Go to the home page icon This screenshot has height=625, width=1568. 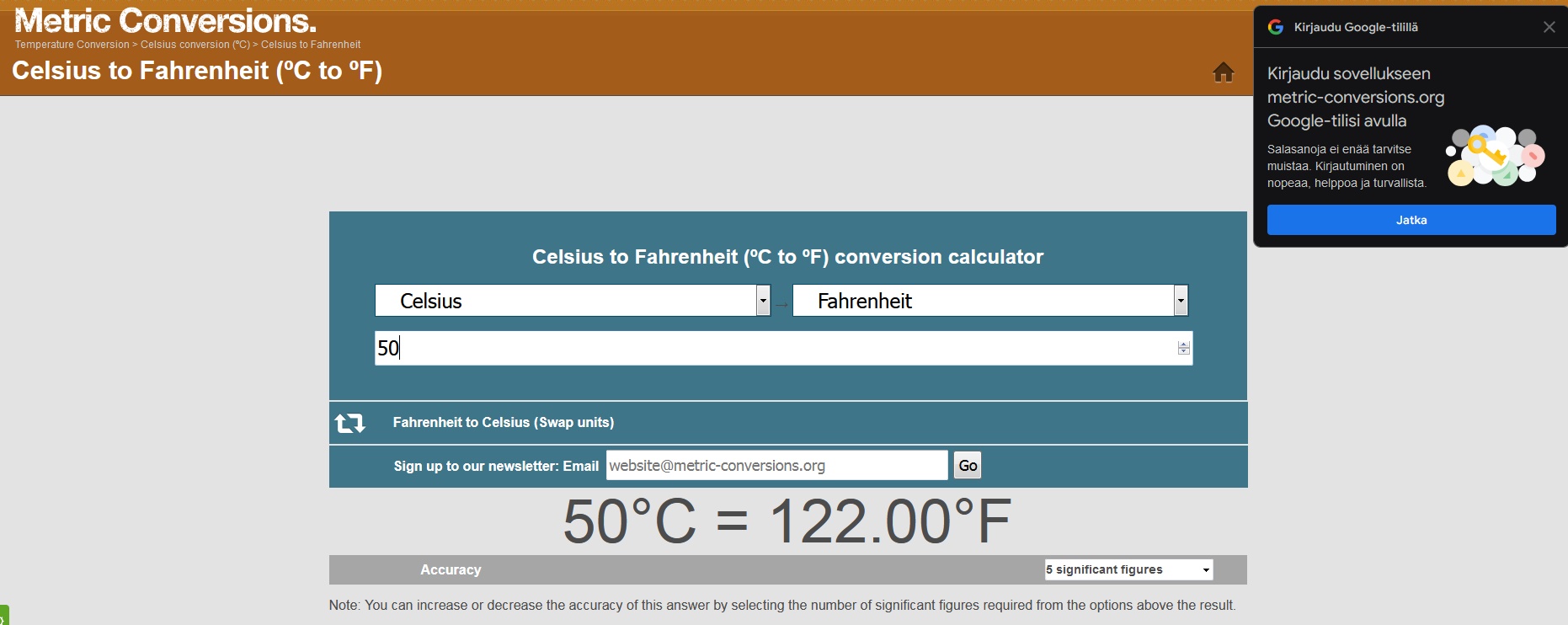click(x=1224, y=72)
